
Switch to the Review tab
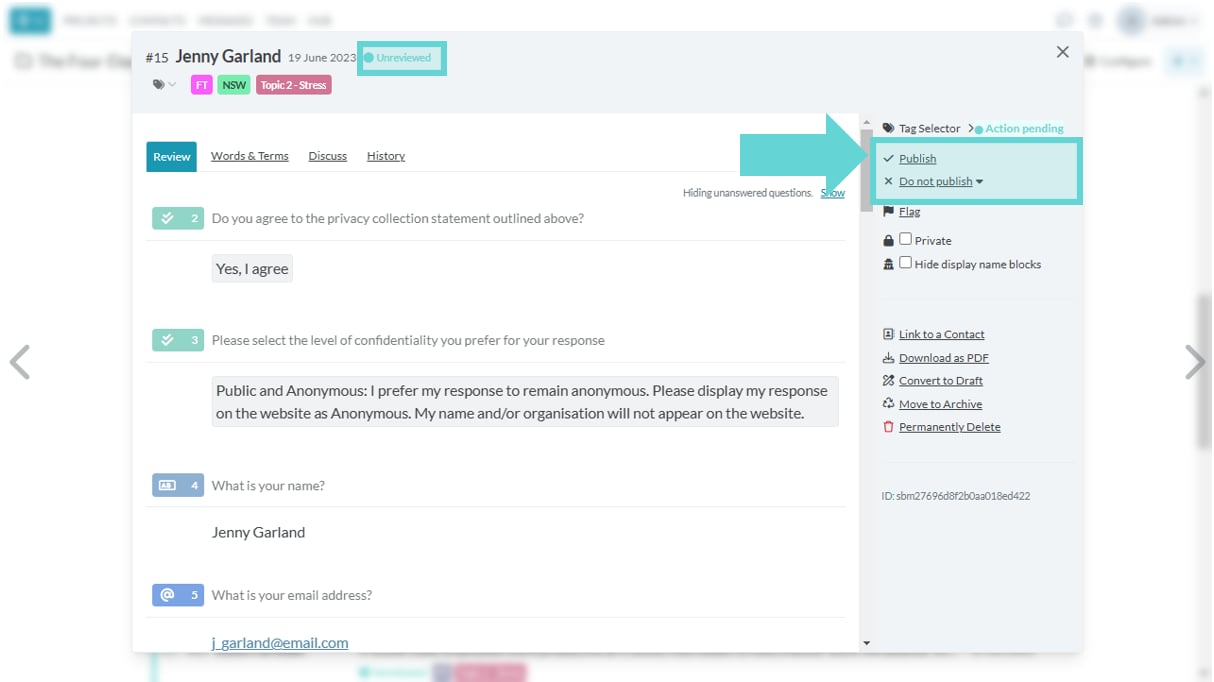point(171,156)
